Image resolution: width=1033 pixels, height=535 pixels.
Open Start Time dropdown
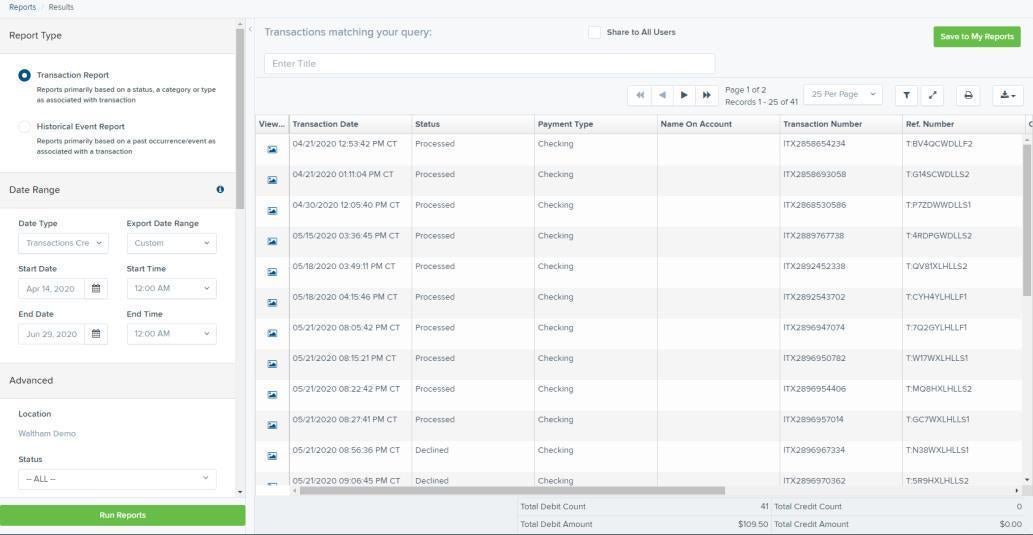pos(171,289)
